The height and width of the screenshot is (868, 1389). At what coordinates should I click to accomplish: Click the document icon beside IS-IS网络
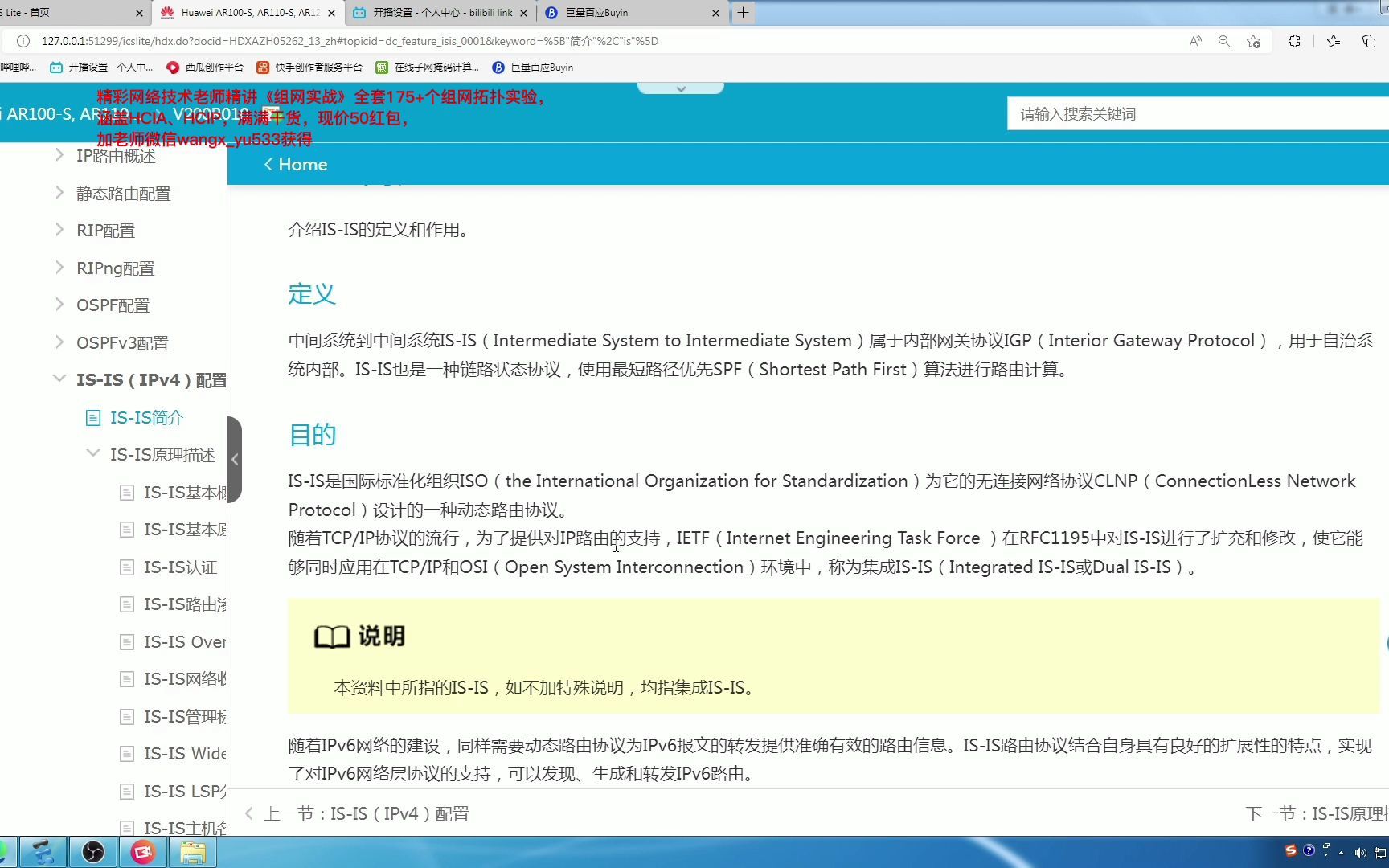point(126,679)
